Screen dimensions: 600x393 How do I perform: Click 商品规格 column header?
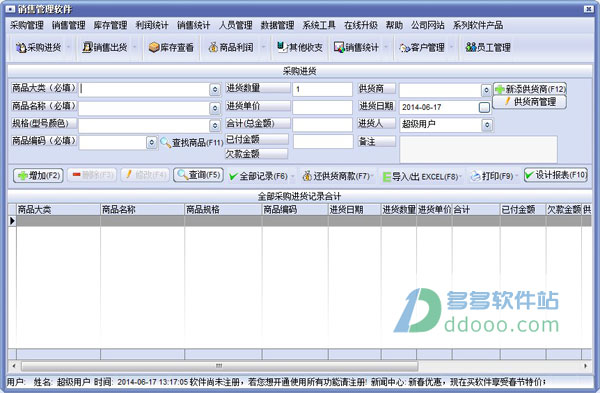point(223,210)
